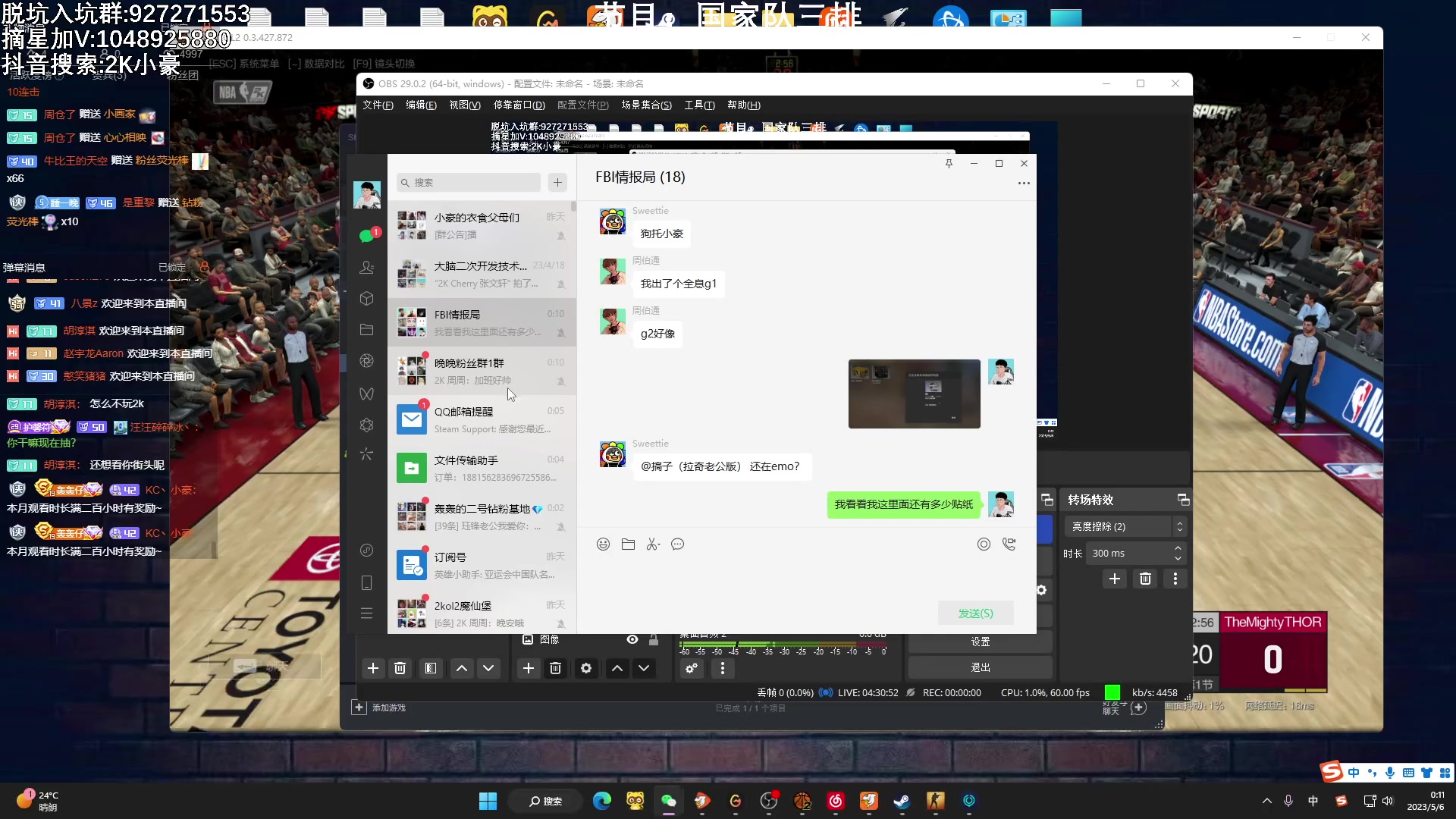
Task: Open OBS 帮助(H) menu
Action: (744, 105)
